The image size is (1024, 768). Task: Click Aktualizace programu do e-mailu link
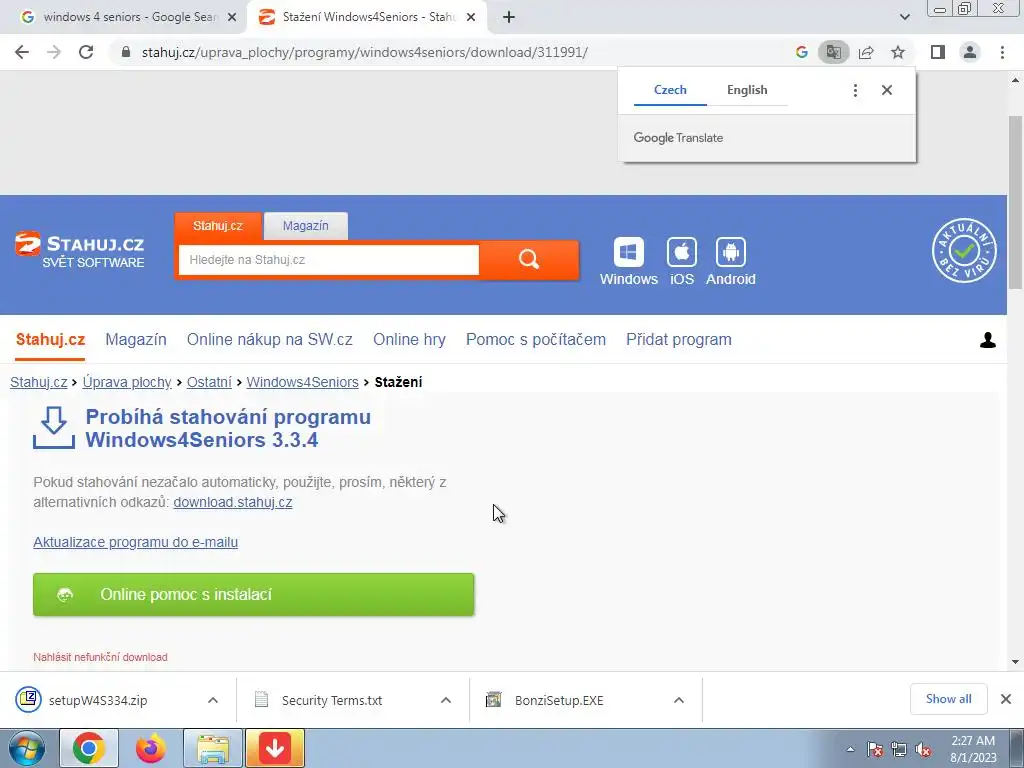point(135,542)
